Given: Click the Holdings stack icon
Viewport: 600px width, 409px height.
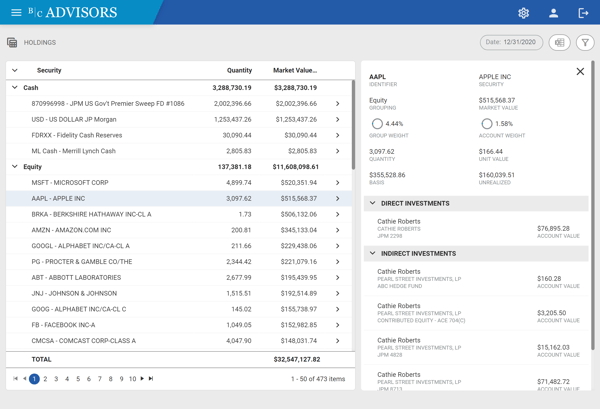Looking at the screenshot, I should 12,42.
